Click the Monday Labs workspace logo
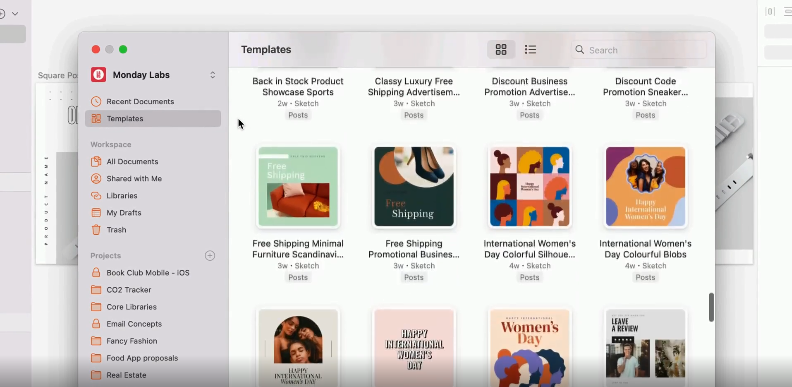 pyautogui.click(x=98, y=75)
